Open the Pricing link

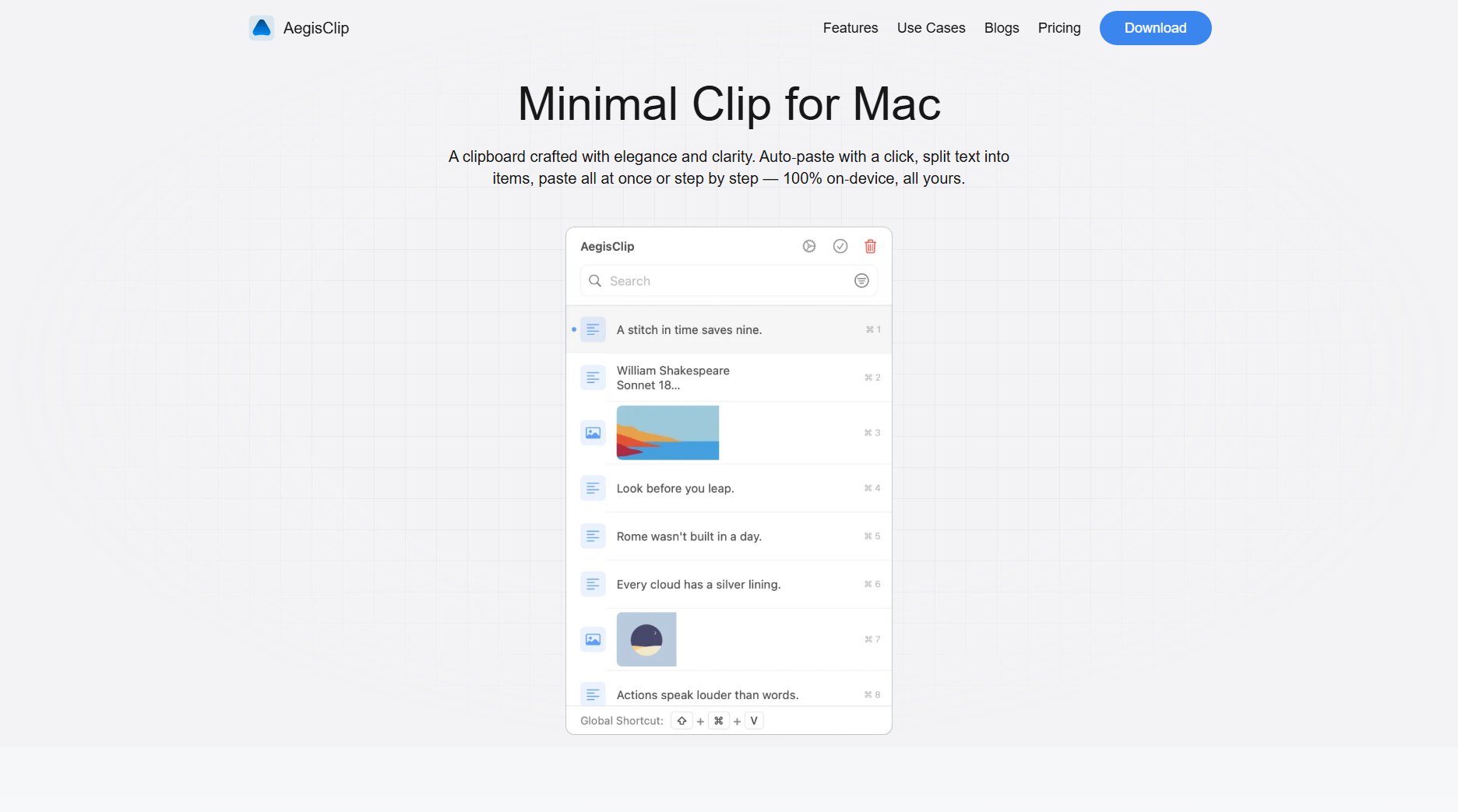click(x=1058, y=27)
